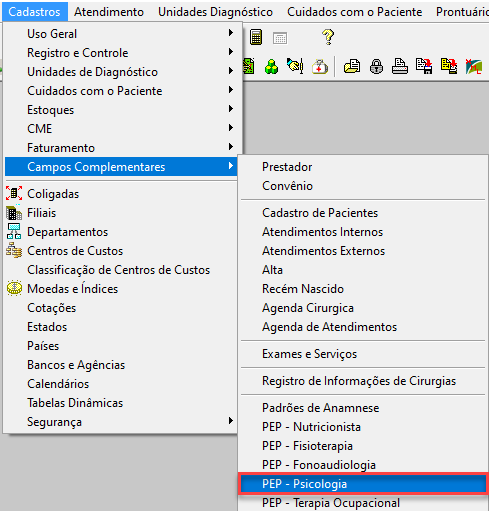Open the Prontuário menu

(462, 12)
